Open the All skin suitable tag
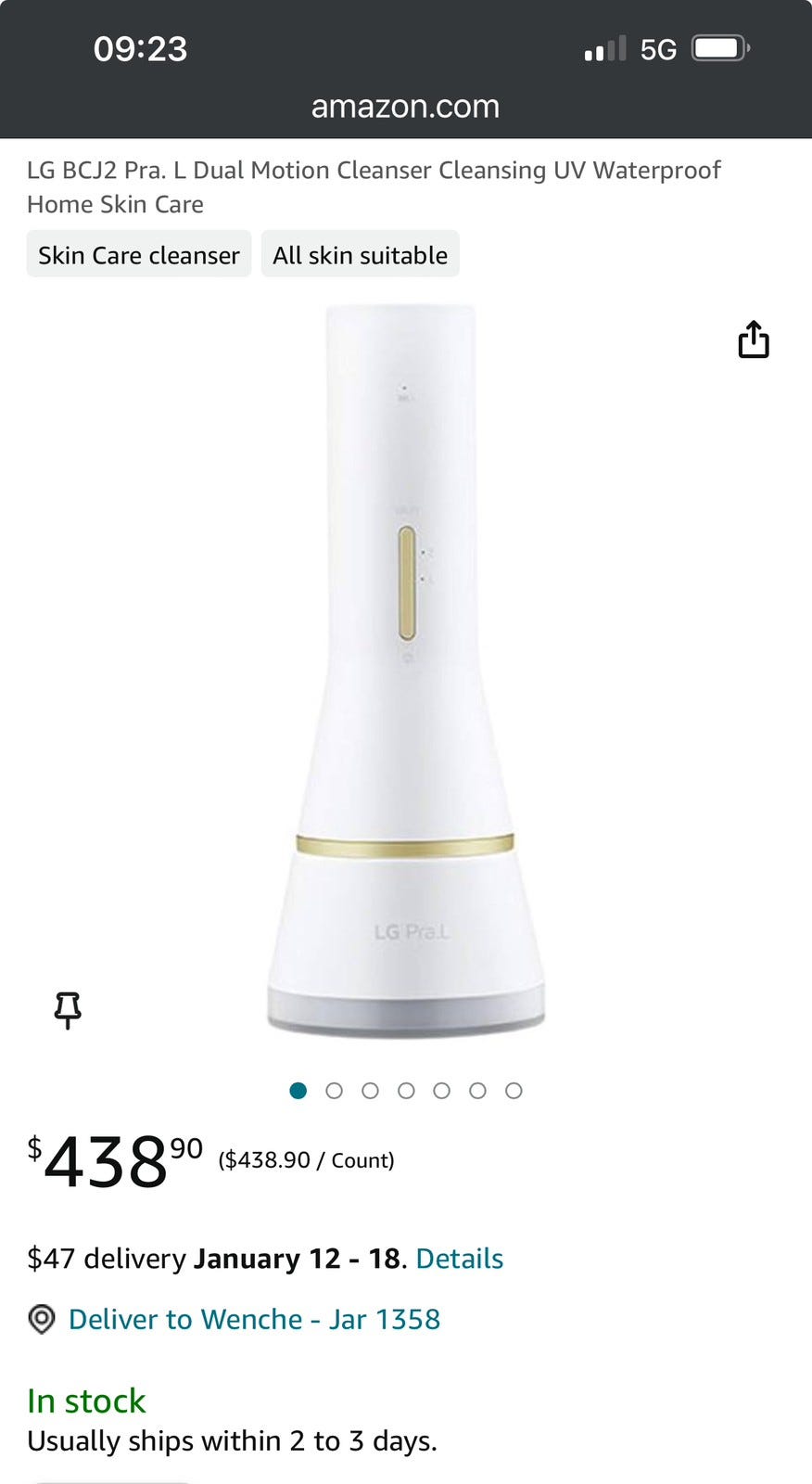 (360, 254)
